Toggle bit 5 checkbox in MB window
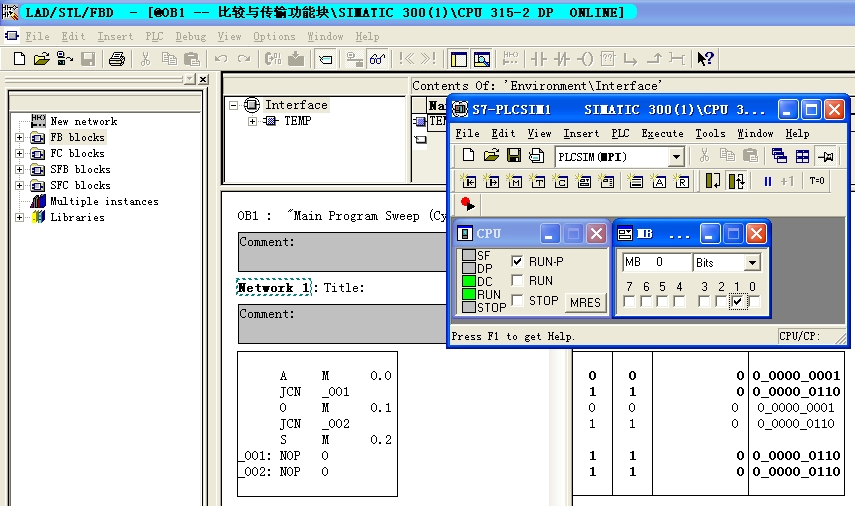The height and width of the screenshot is (506, 855). click(x=663, y=301)
